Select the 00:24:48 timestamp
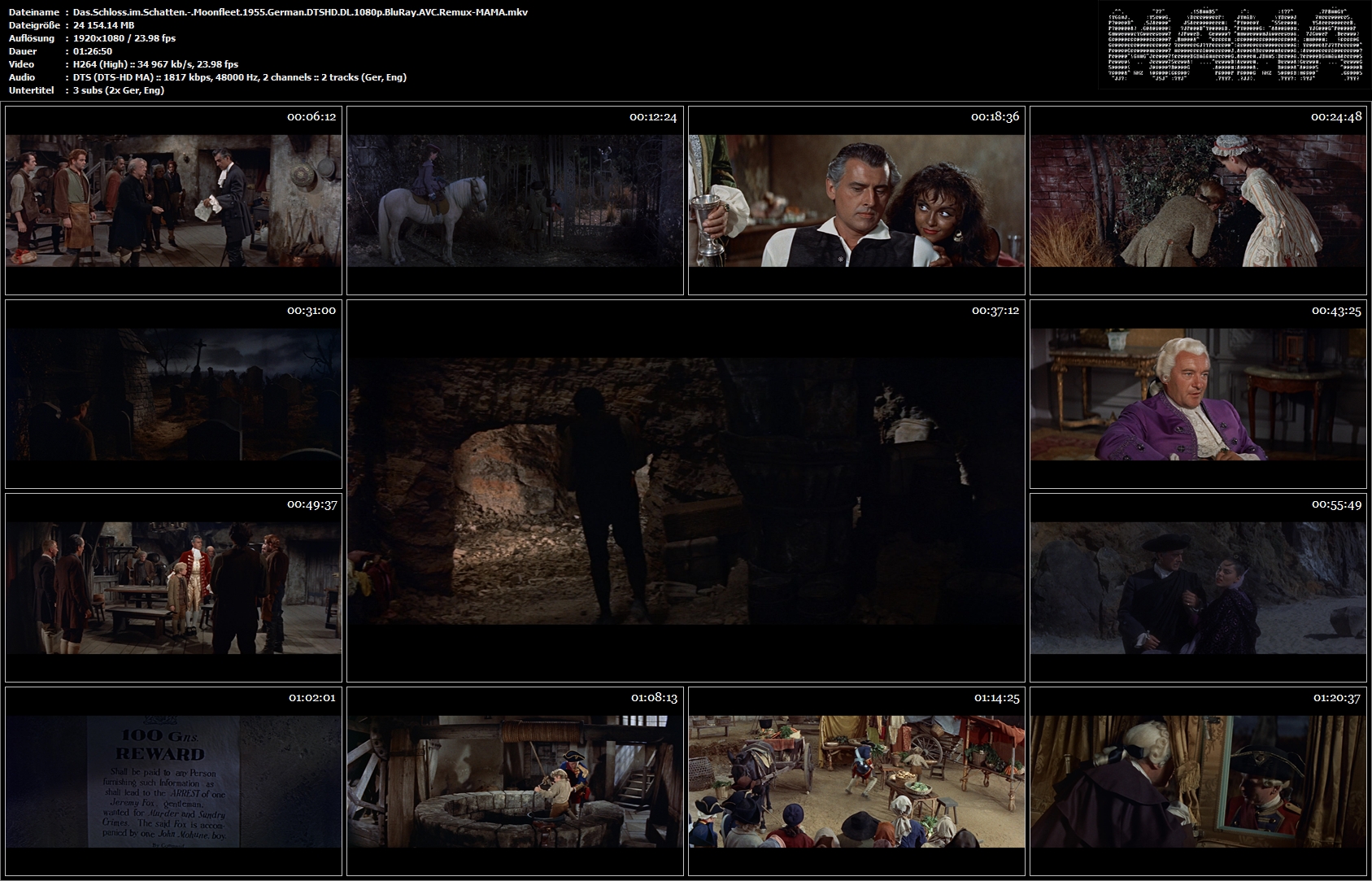Screen dimensions: 1372x881 tap(1336, 117)
